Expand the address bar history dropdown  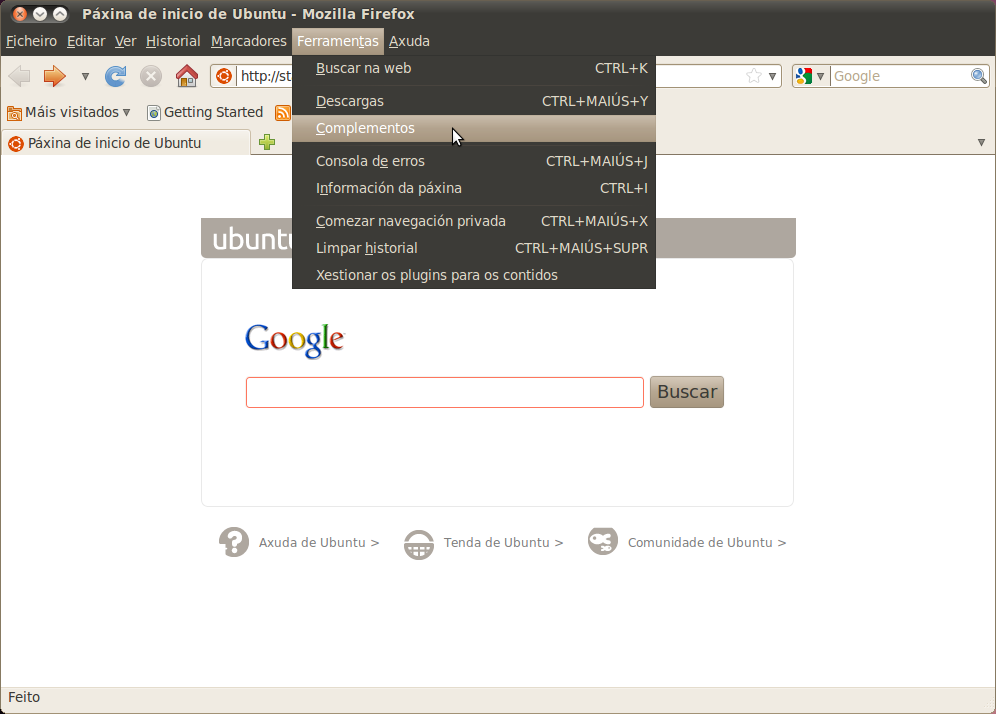coord(772,76)
